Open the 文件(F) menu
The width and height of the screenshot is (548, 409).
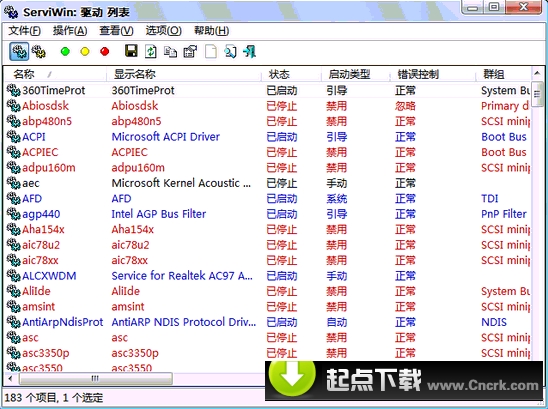click(x=24, y=31)
